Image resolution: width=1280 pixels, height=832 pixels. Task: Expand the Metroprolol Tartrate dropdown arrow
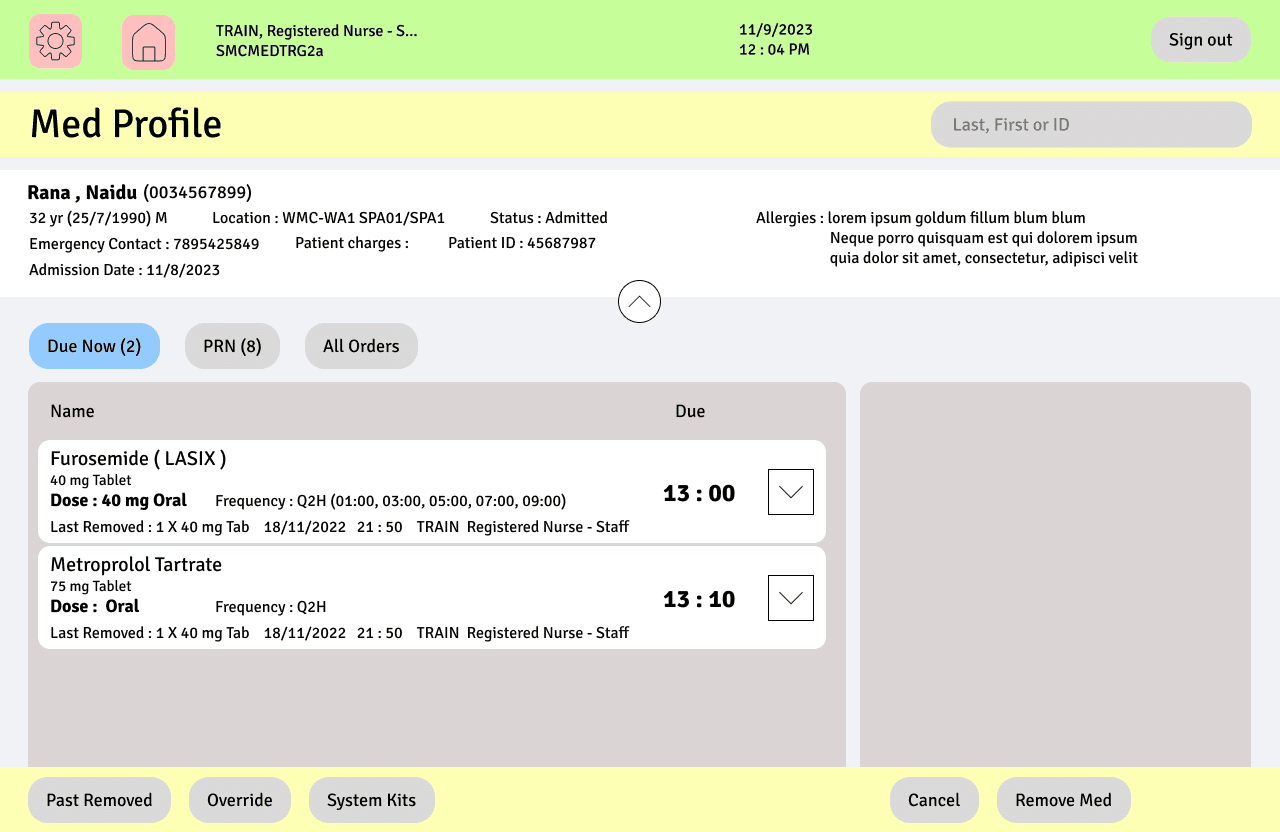coord(790,598)
